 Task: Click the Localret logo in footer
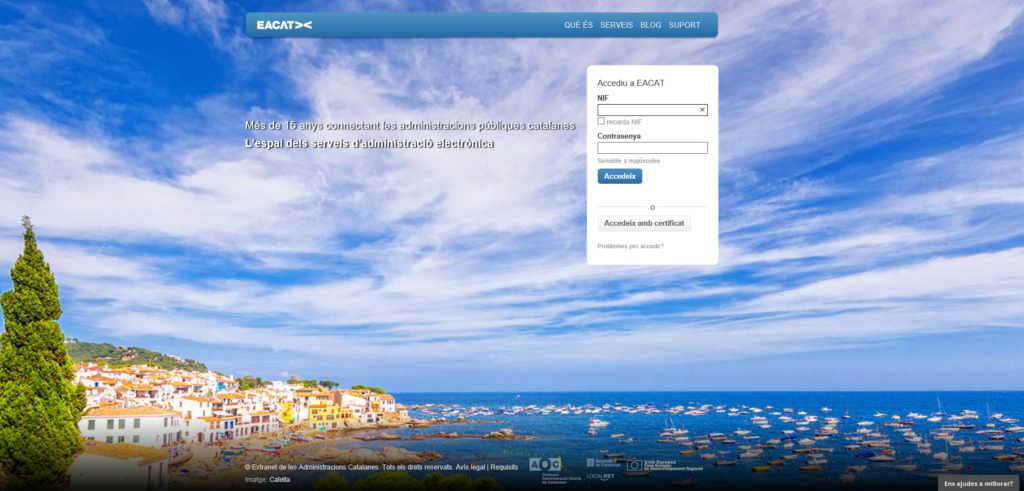pos(601,477)
